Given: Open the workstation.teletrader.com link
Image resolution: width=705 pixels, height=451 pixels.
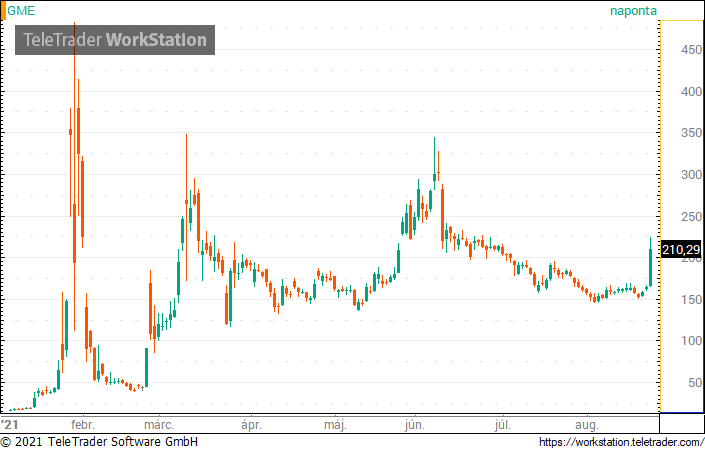Looking at the screenshot, I should click(x=620, y=442).
